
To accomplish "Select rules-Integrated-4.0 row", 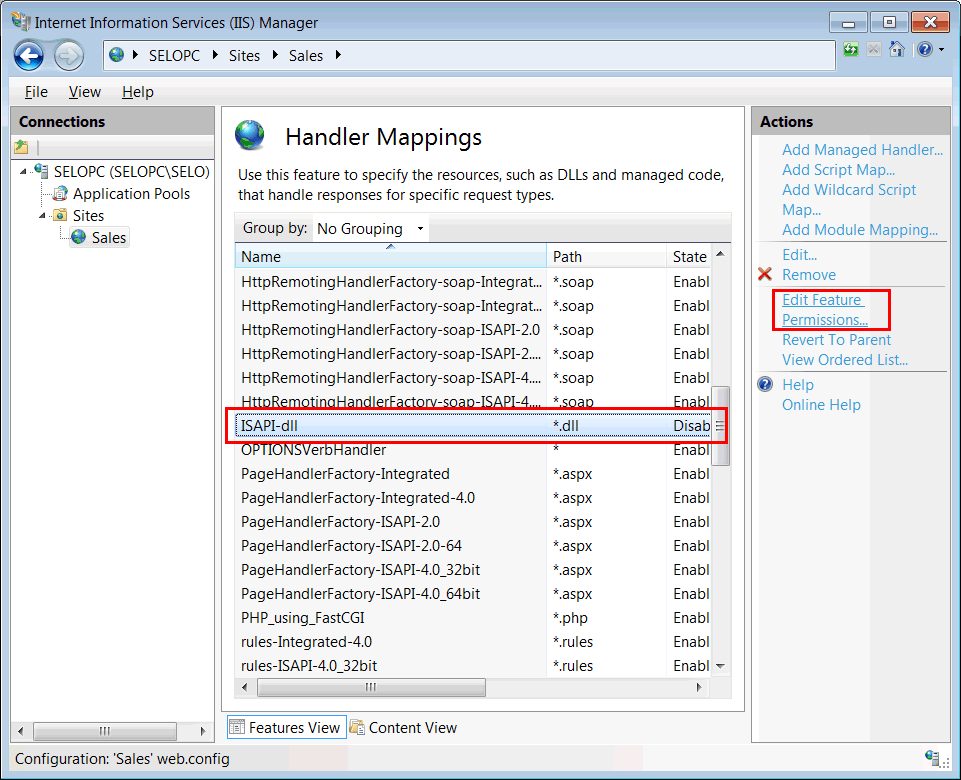I will 473,642.
